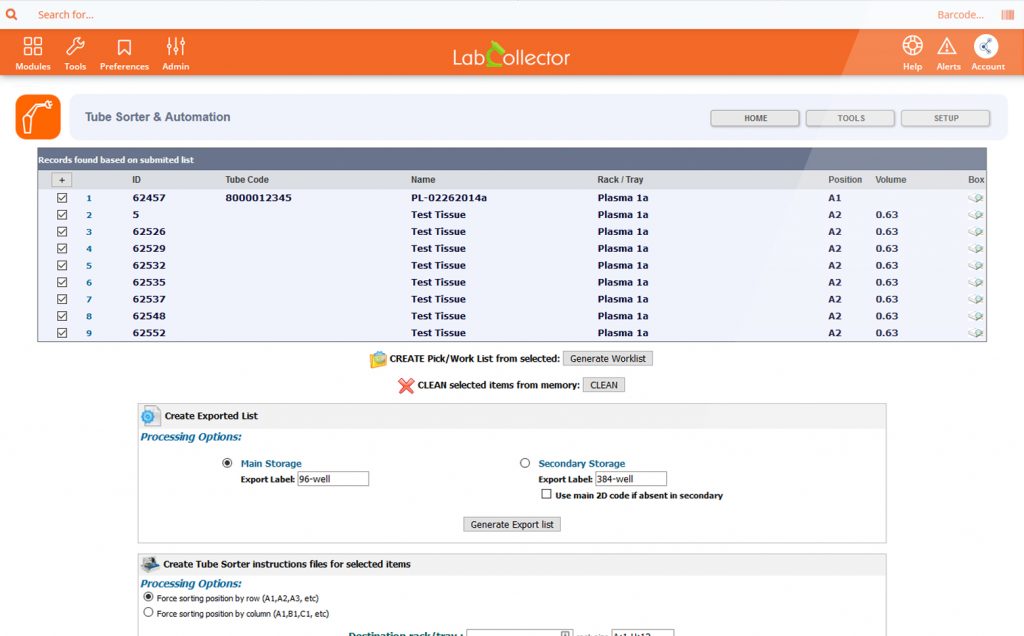
Task: Click the LabCollector logo
Action: 511,56
